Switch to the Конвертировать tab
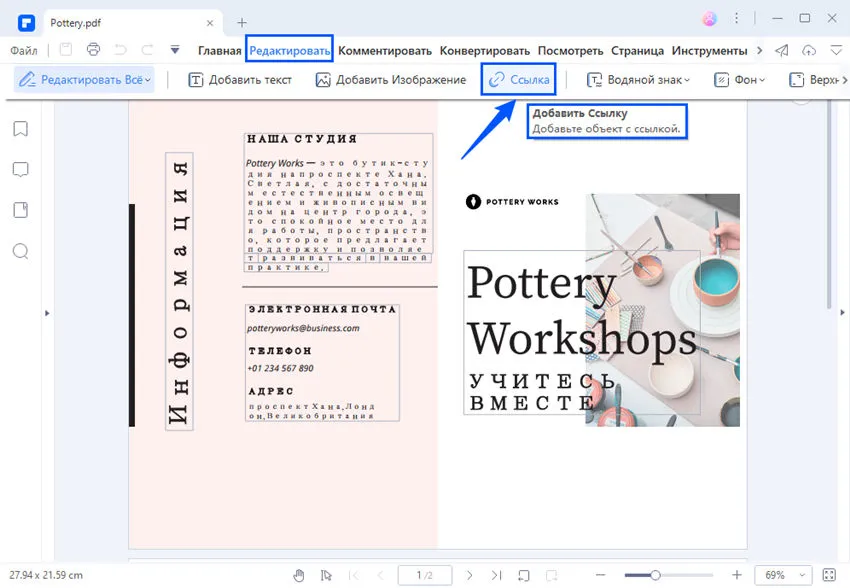850x588 pixels. click(485, 51)
